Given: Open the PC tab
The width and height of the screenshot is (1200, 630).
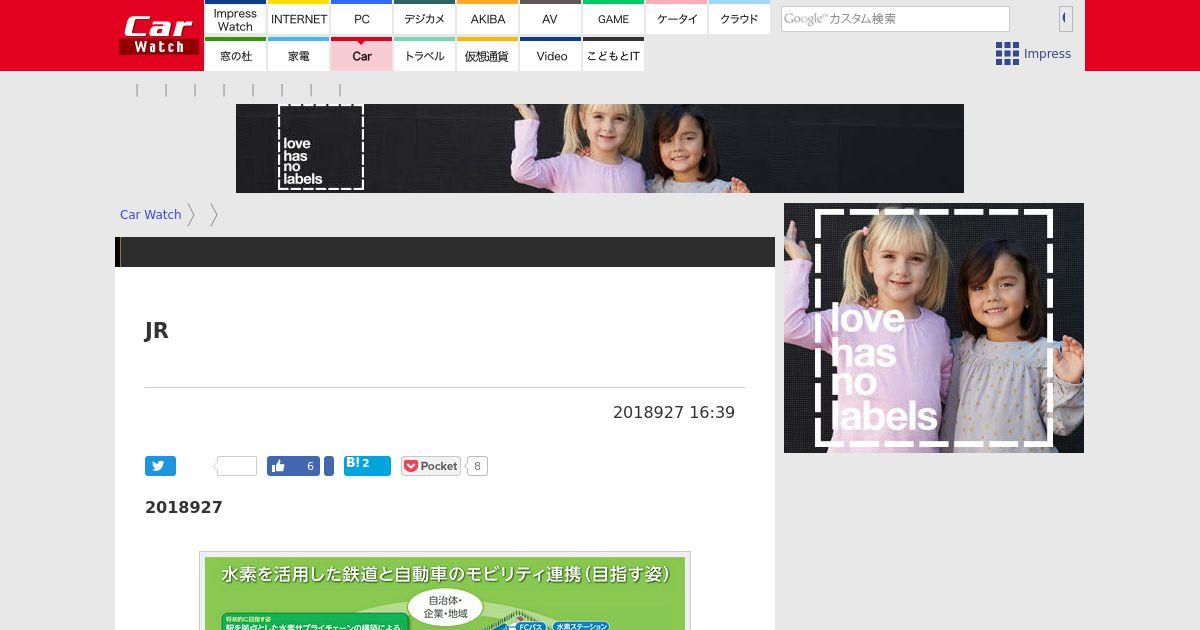Looking at the screenshot, I should [362, 18].
